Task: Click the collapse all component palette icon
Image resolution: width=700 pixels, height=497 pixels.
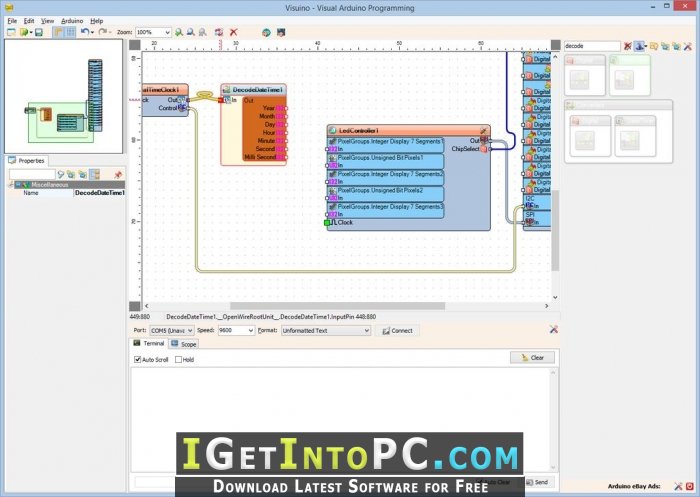Action: [x=676, y=46]
